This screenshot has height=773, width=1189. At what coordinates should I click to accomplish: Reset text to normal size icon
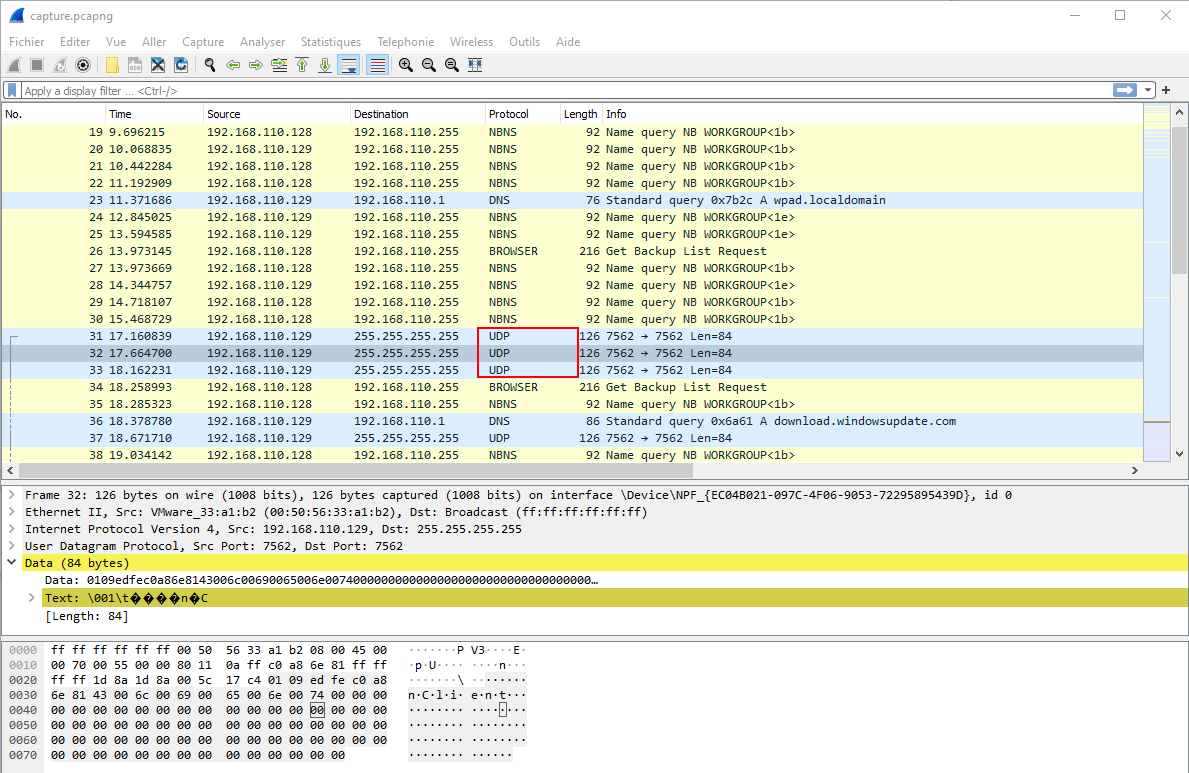click(x=452, y=65)
